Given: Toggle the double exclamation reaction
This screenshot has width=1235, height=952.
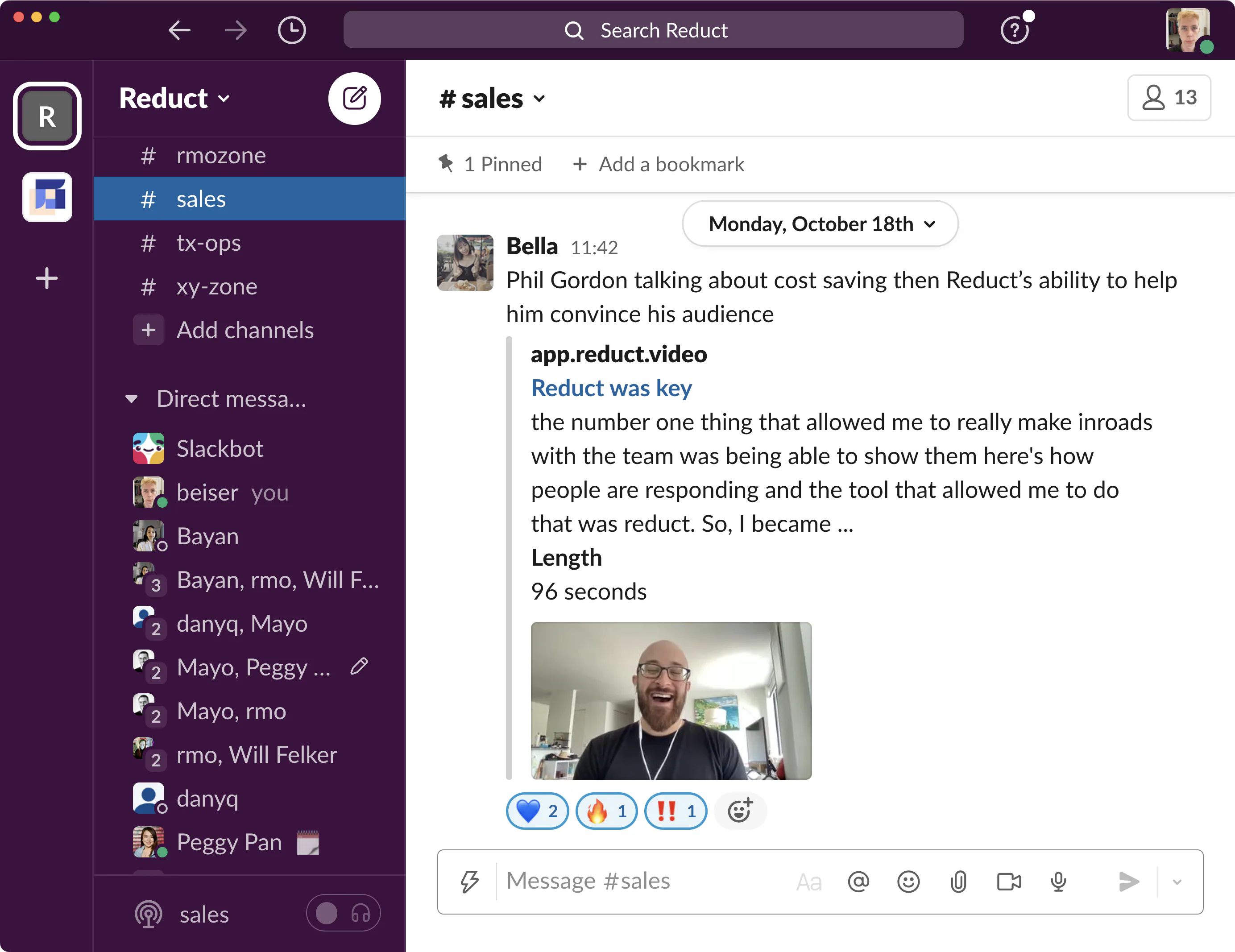Looking at the screenshot, I should pos(676,811).
